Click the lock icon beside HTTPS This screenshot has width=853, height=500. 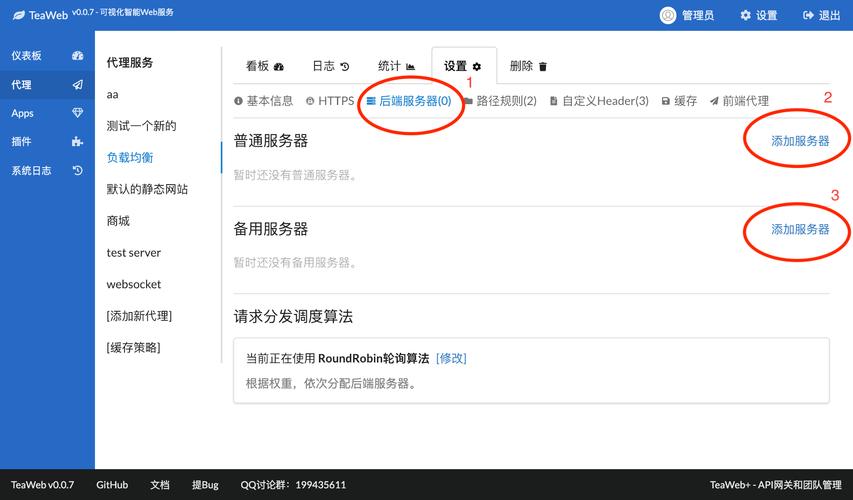tap(310, 101)
